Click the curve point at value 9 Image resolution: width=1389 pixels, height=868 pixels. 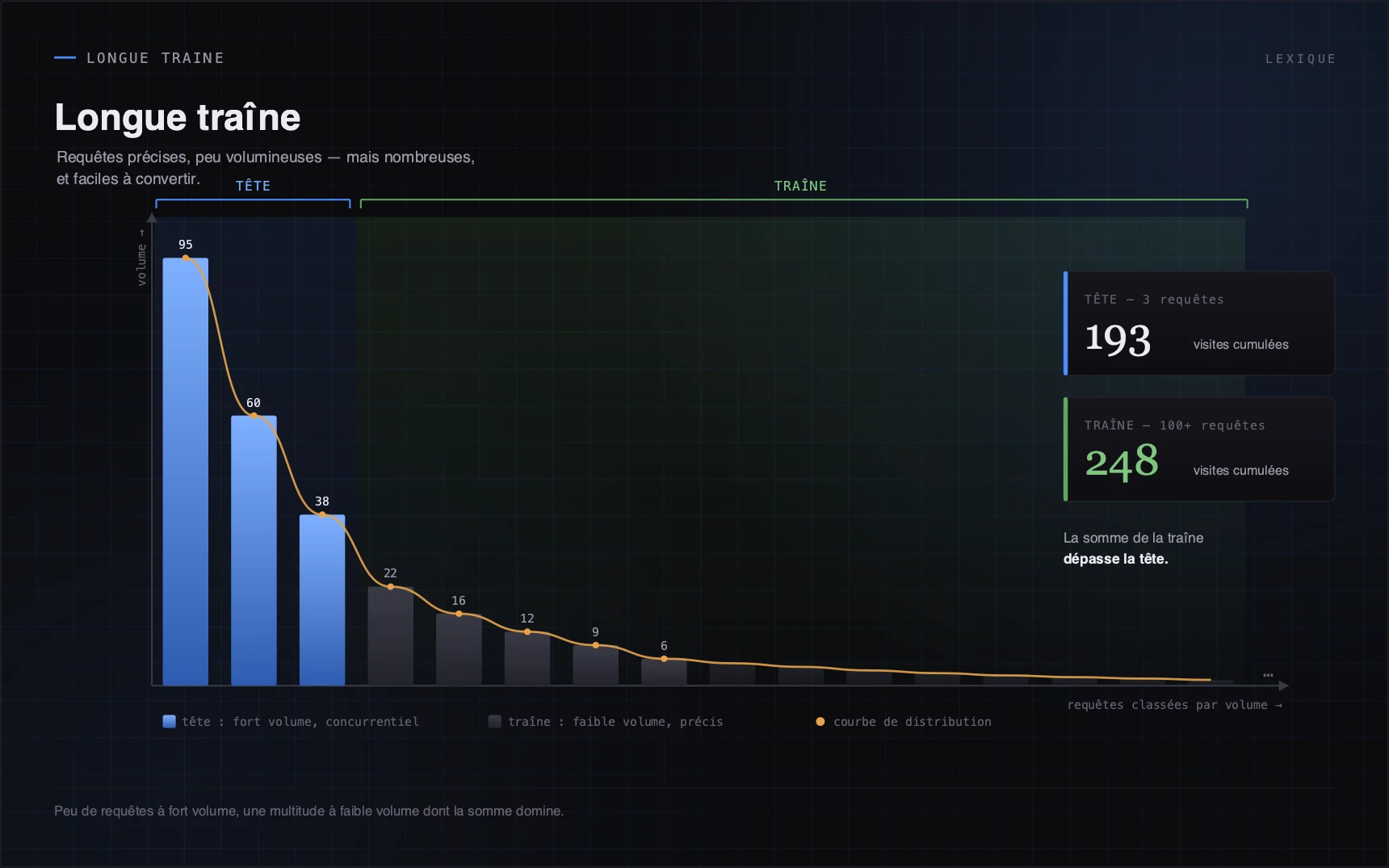(596, 645)
